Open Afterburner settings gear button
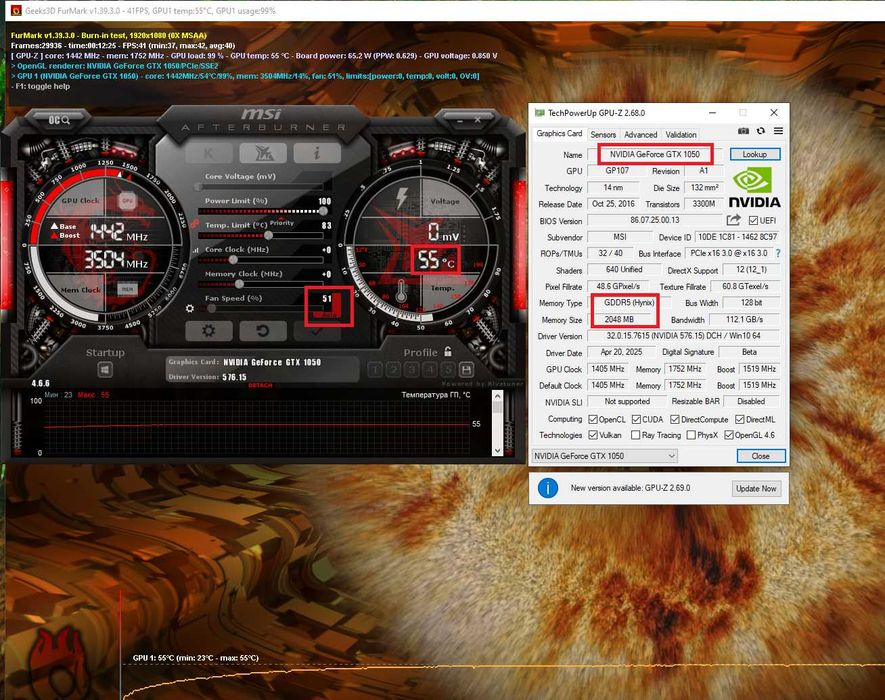Screen dimensions: 885x700 pos(209,331)
